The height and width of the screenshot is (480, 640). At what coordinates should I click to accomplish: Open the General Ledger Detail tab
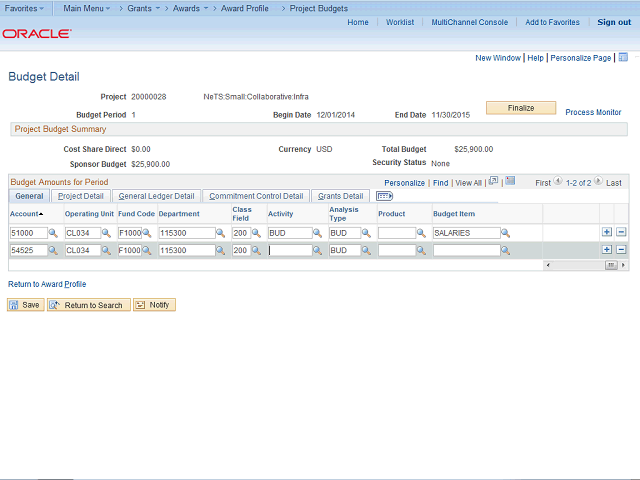click(156, 196)
